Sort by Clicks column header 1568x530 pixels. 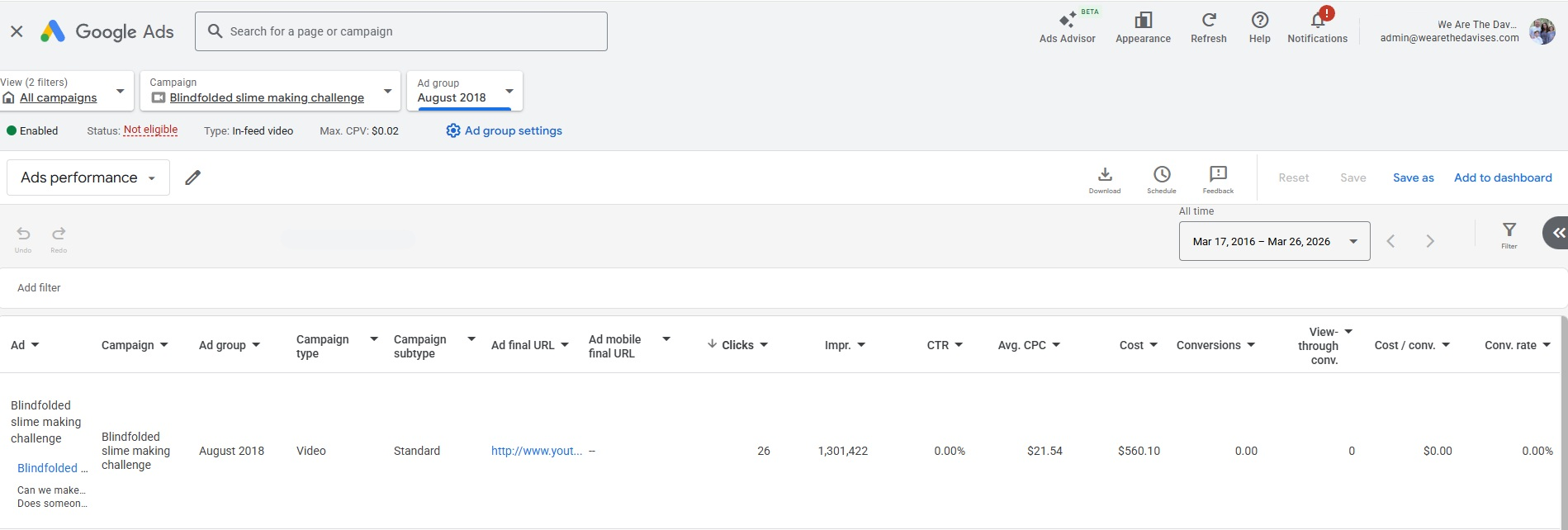tap(737, 345)
